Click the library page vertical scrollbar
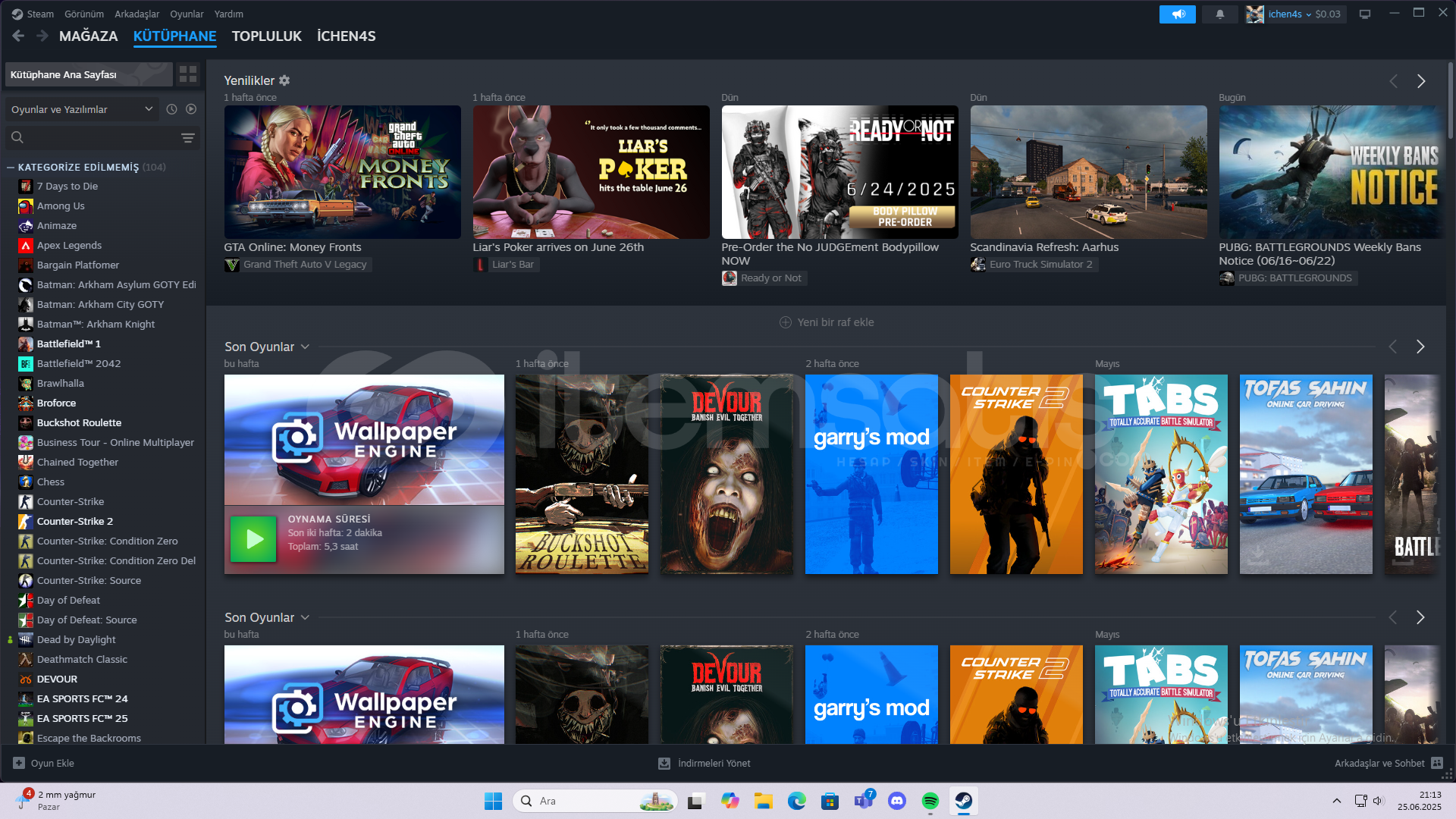Screen dimensions: 1456x819 click(1450, 101)
